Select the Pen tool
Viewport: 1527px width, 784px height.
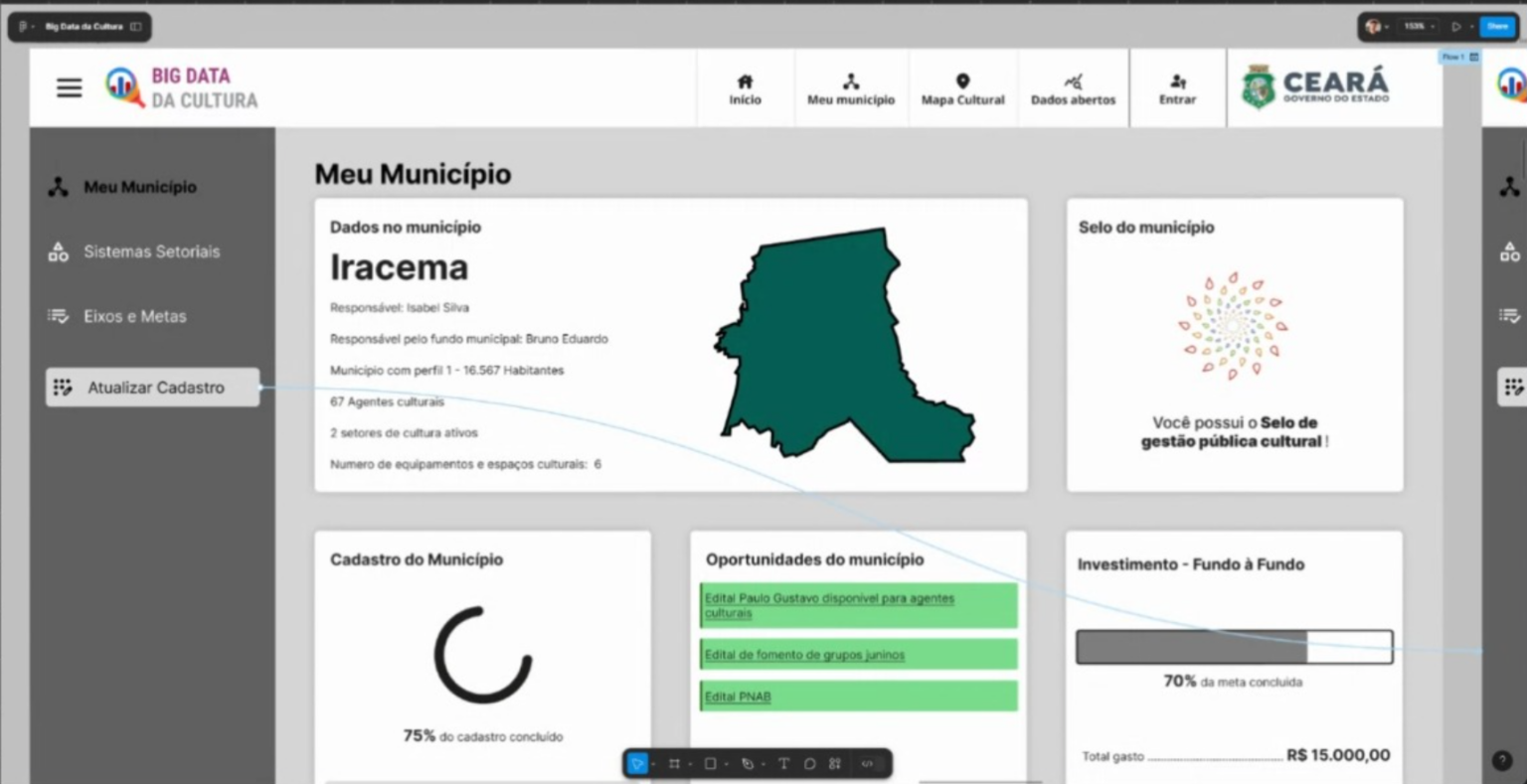747,763
